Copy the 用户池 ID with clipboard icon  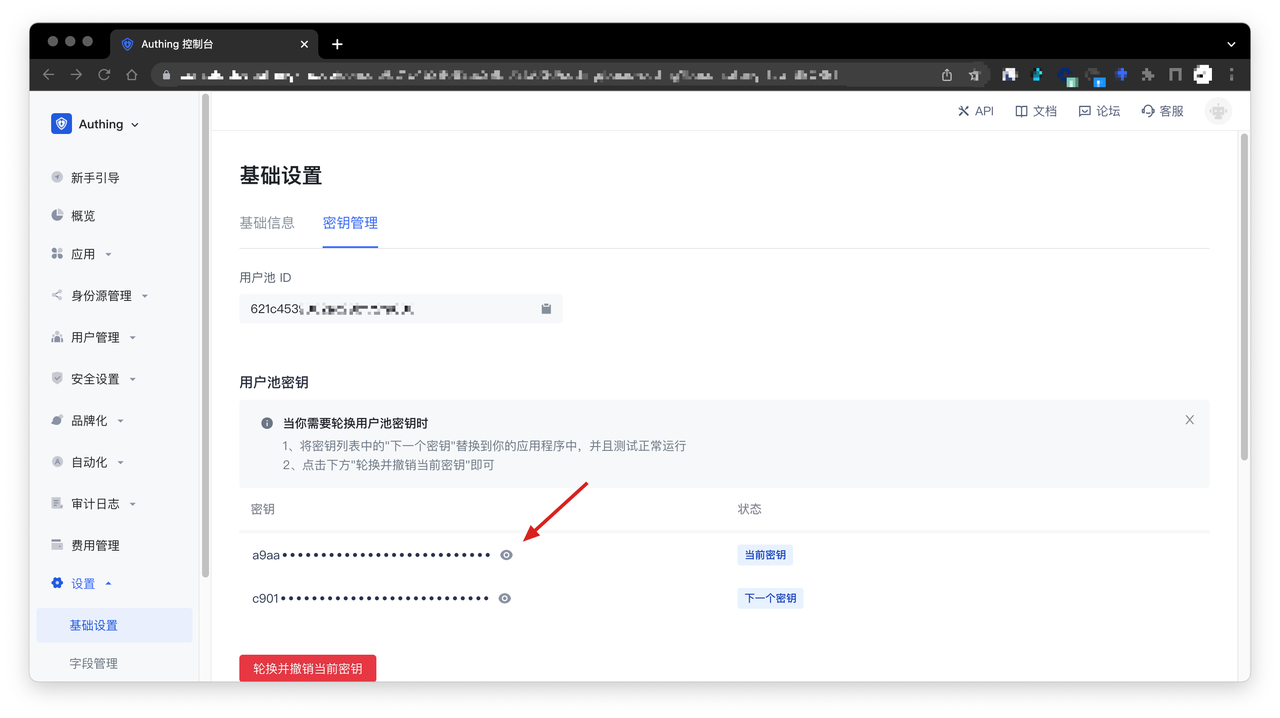[546, 308]
